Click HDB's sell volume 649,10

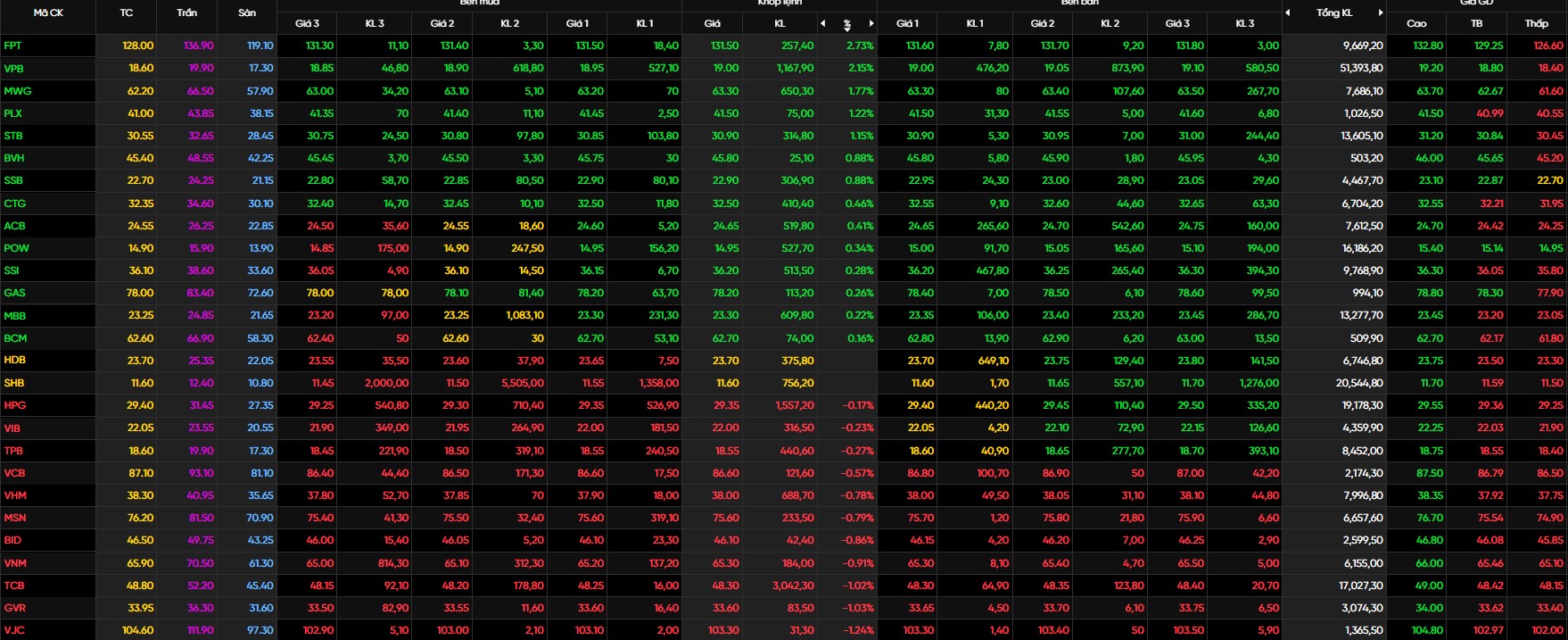993,360
